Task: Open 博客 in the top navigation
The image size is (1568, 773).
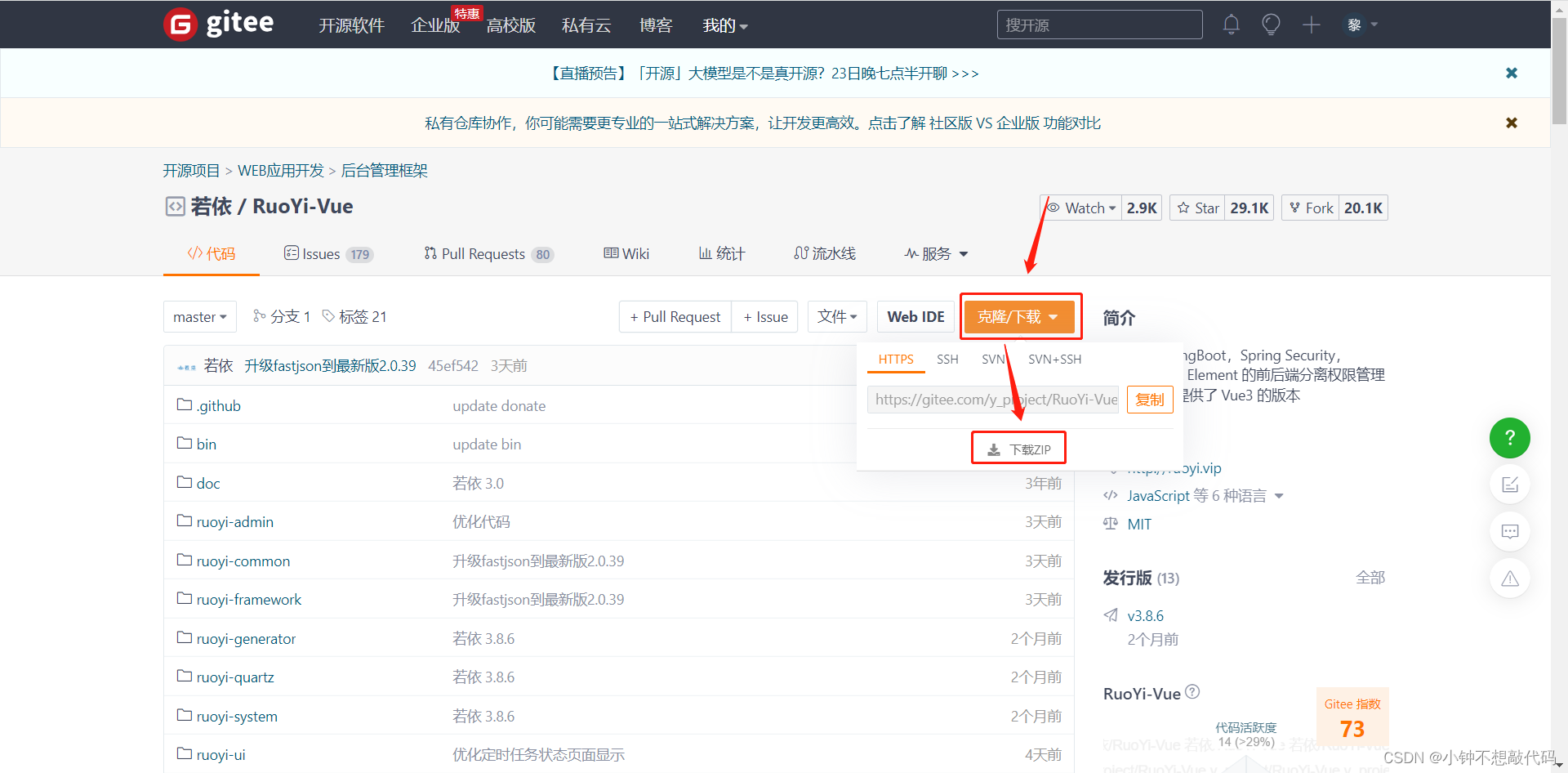Action: pos(656,25)
